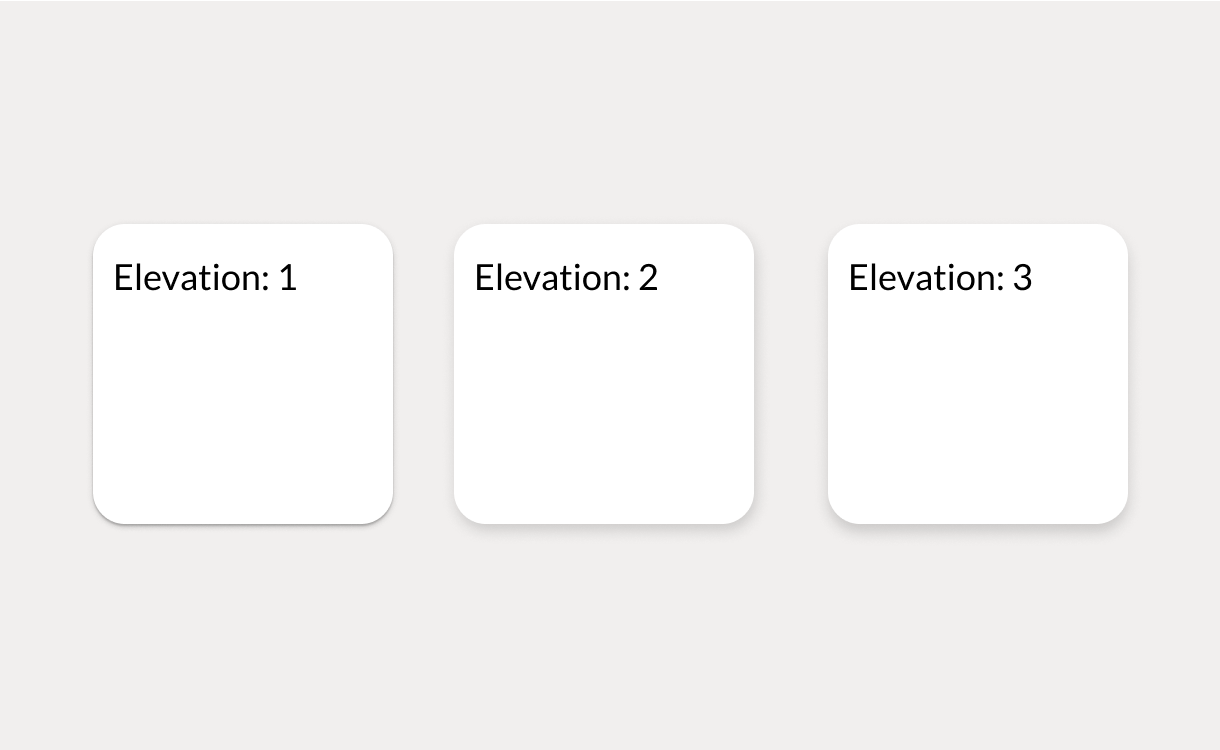Click the Elevation: 1 card
1220x750 pixels.
(x=243, y=374)
